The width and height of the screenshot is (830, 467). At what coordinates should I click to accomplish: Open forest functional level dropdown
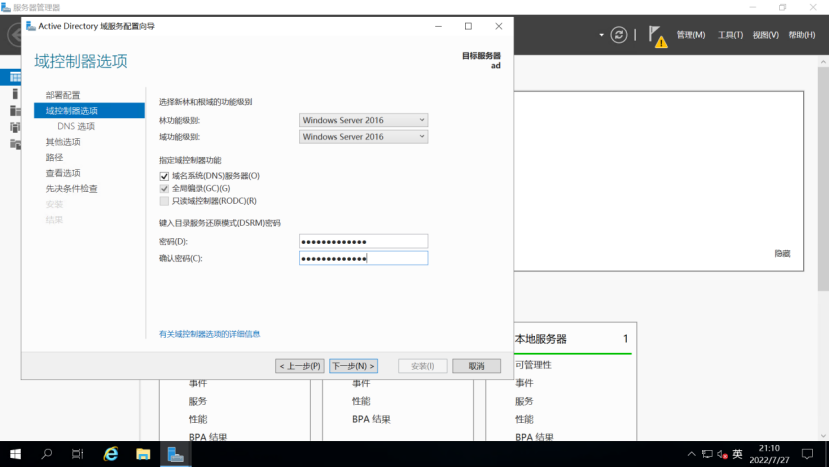coord(363,120)
